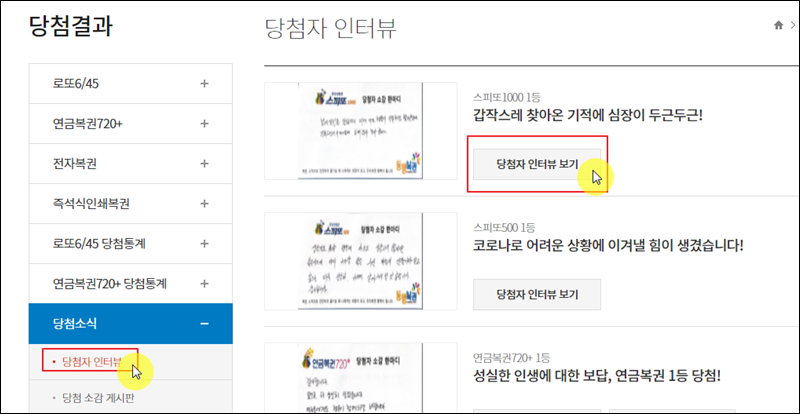Open the 연금복권720+ sidebar menu
The width and height of the screenshot is (800, 414).
click(131, 124)
